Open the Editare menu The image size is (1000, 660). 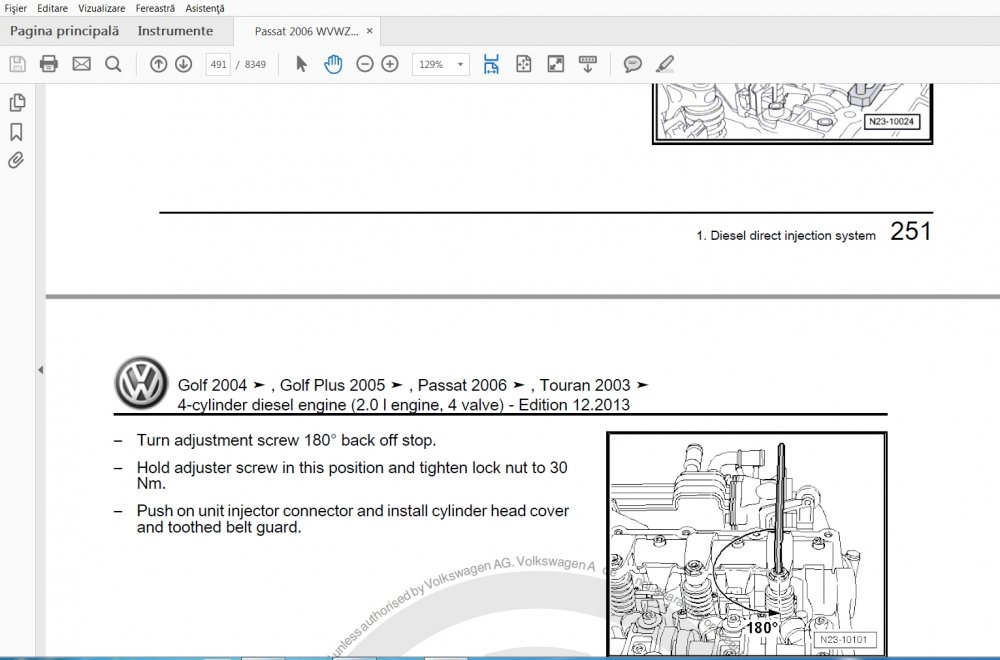[x=52, y=8]
